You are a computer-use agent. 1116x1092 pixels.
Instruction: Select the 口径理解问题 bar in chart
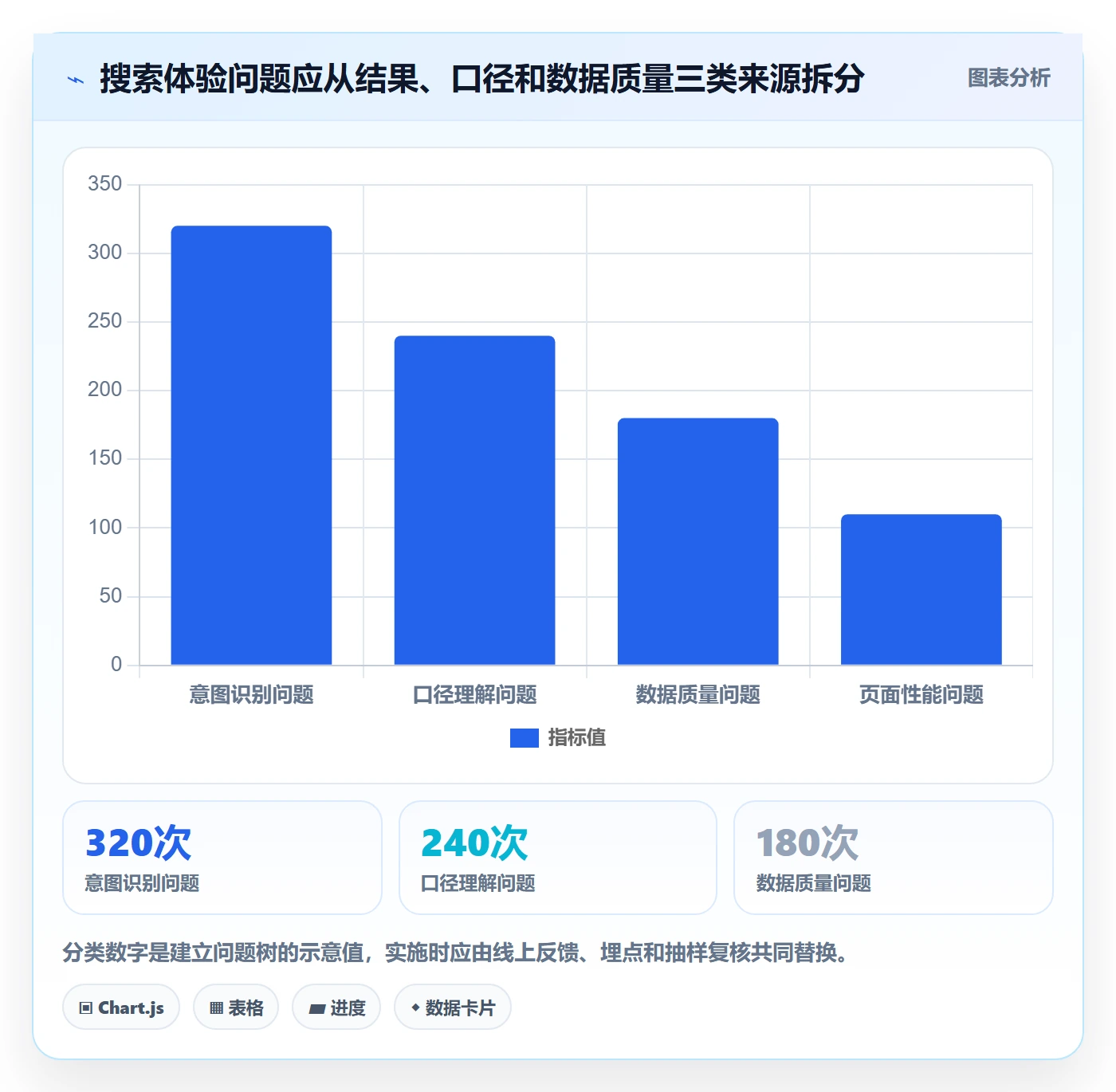pos(474,500)
